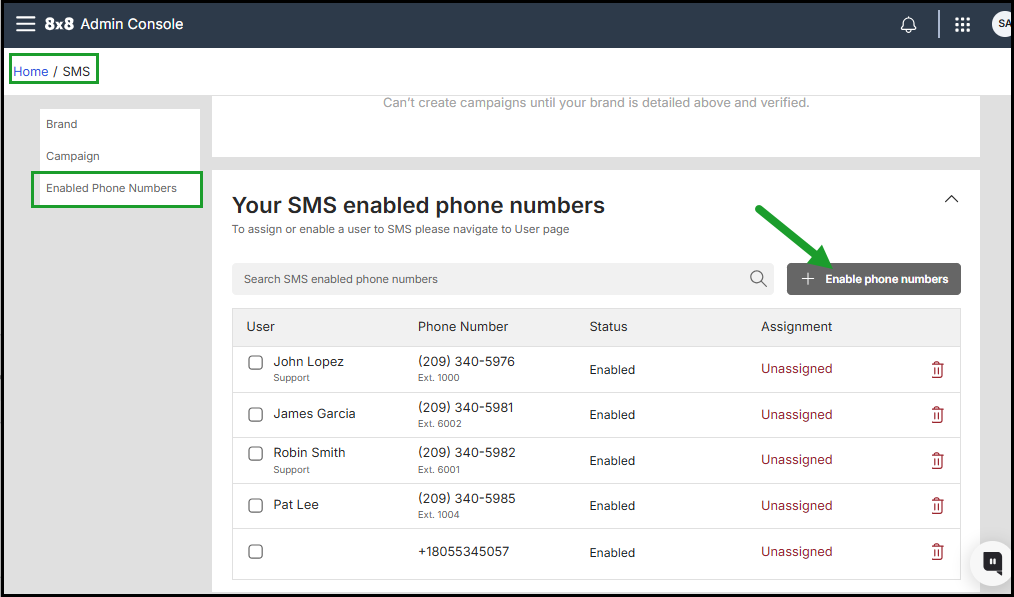Check the Pat Lee row checkbox

256,505
